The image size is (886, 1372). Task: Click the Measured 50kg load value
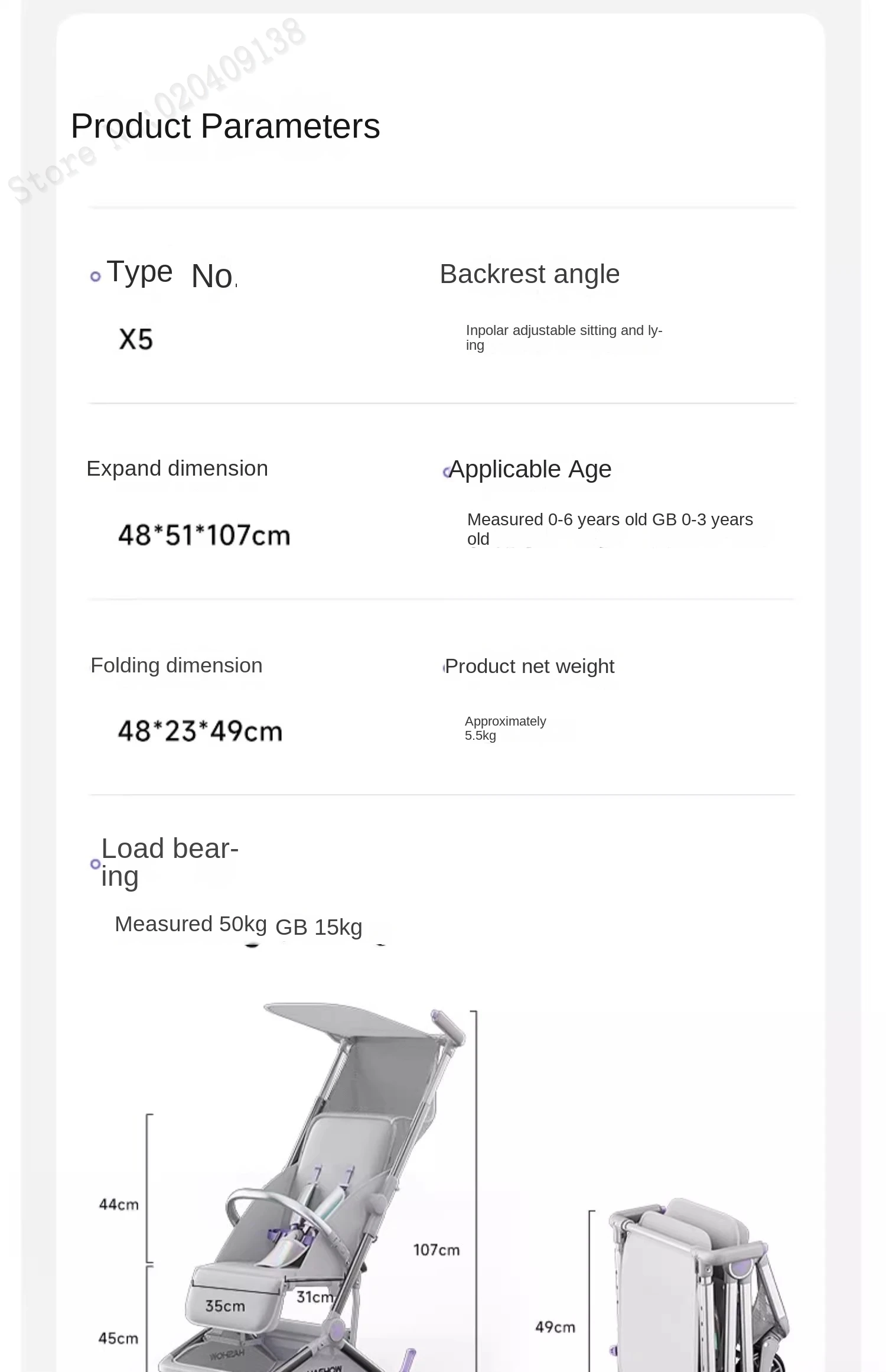[191, 924]
